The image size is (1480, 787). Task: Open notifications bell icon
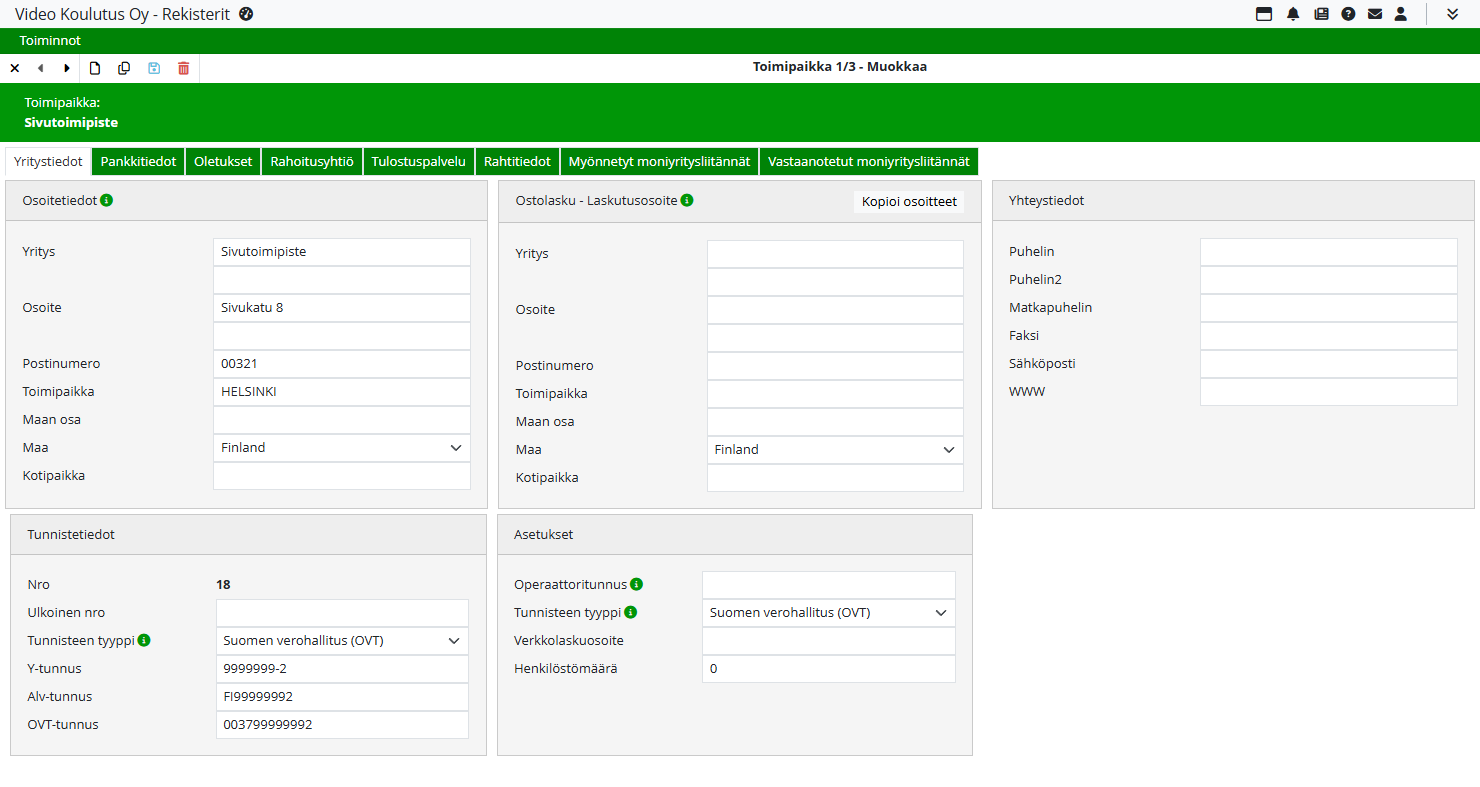(x=1293, y=14)
